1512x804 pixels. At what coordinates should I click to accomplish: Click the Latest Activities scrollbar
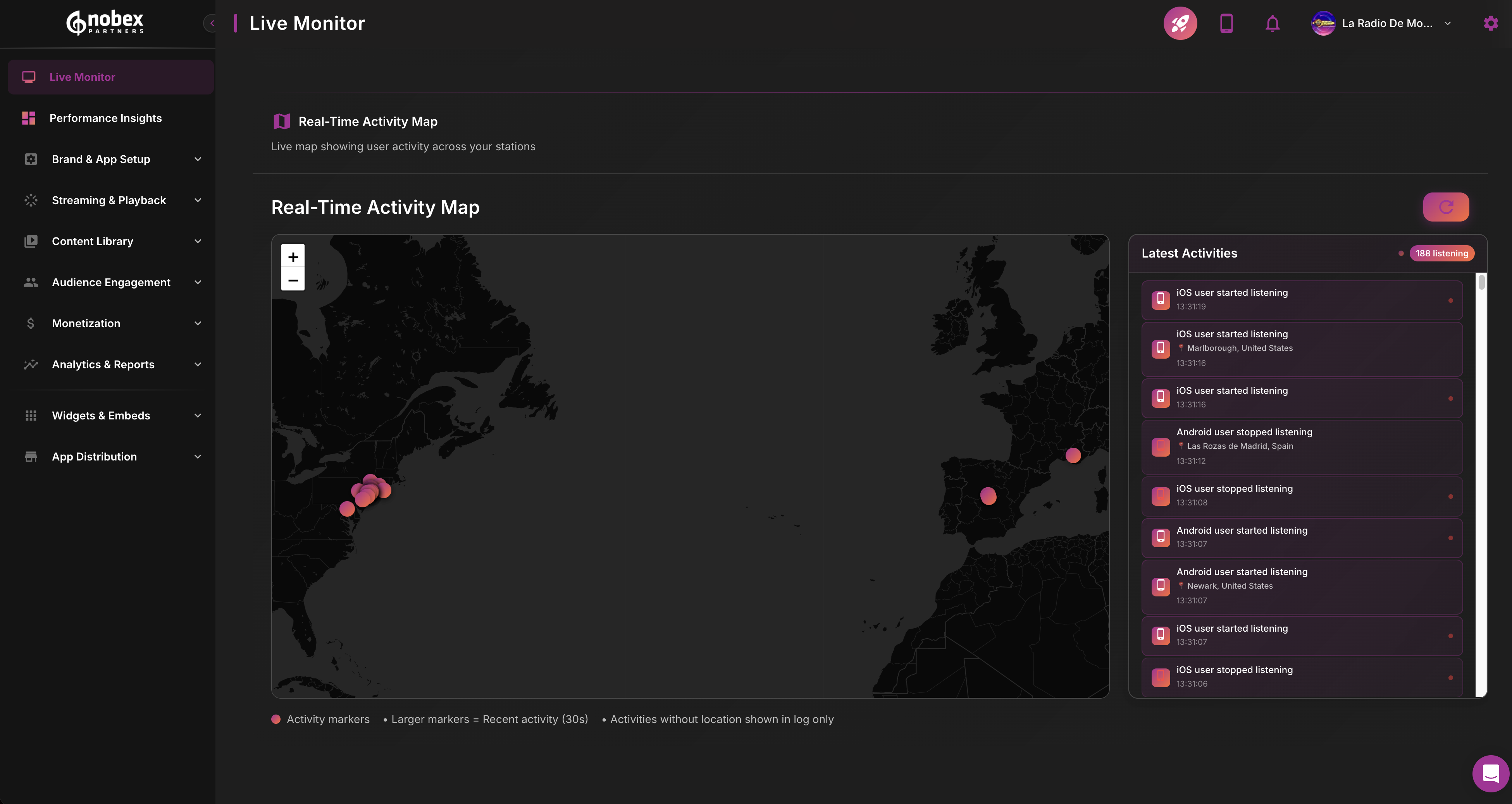click(x=1481, y=283)
